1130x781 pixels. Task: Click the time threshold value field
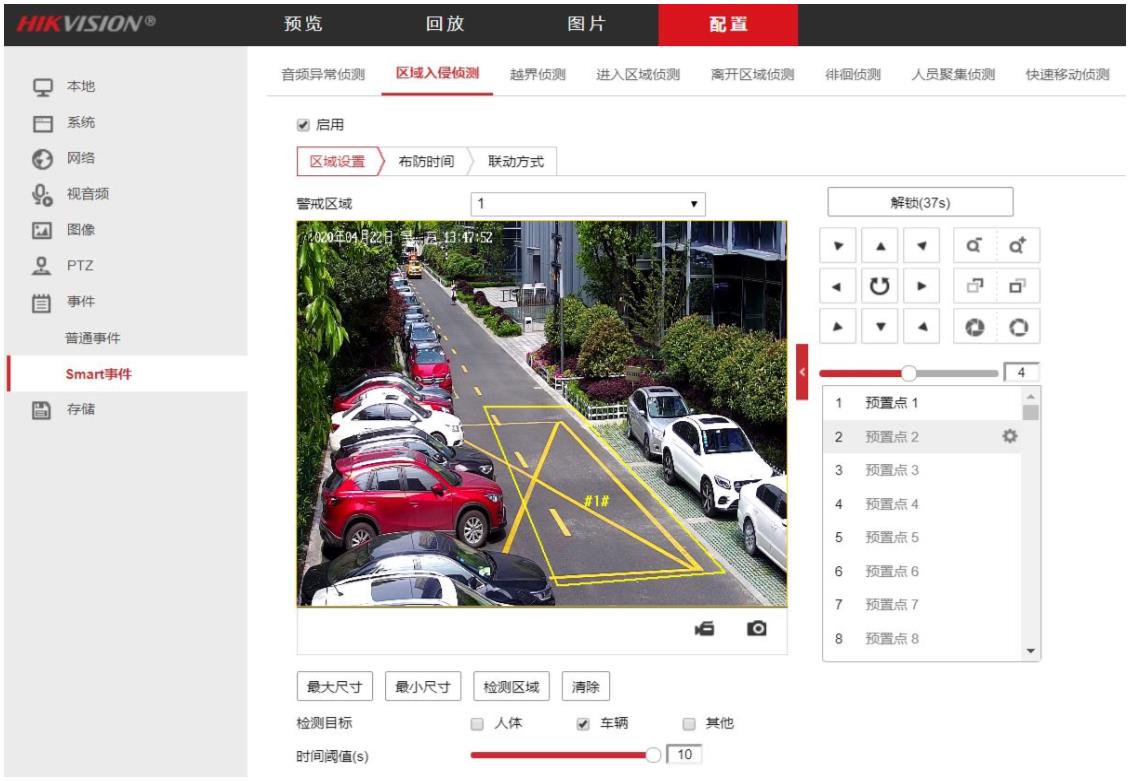684,754
